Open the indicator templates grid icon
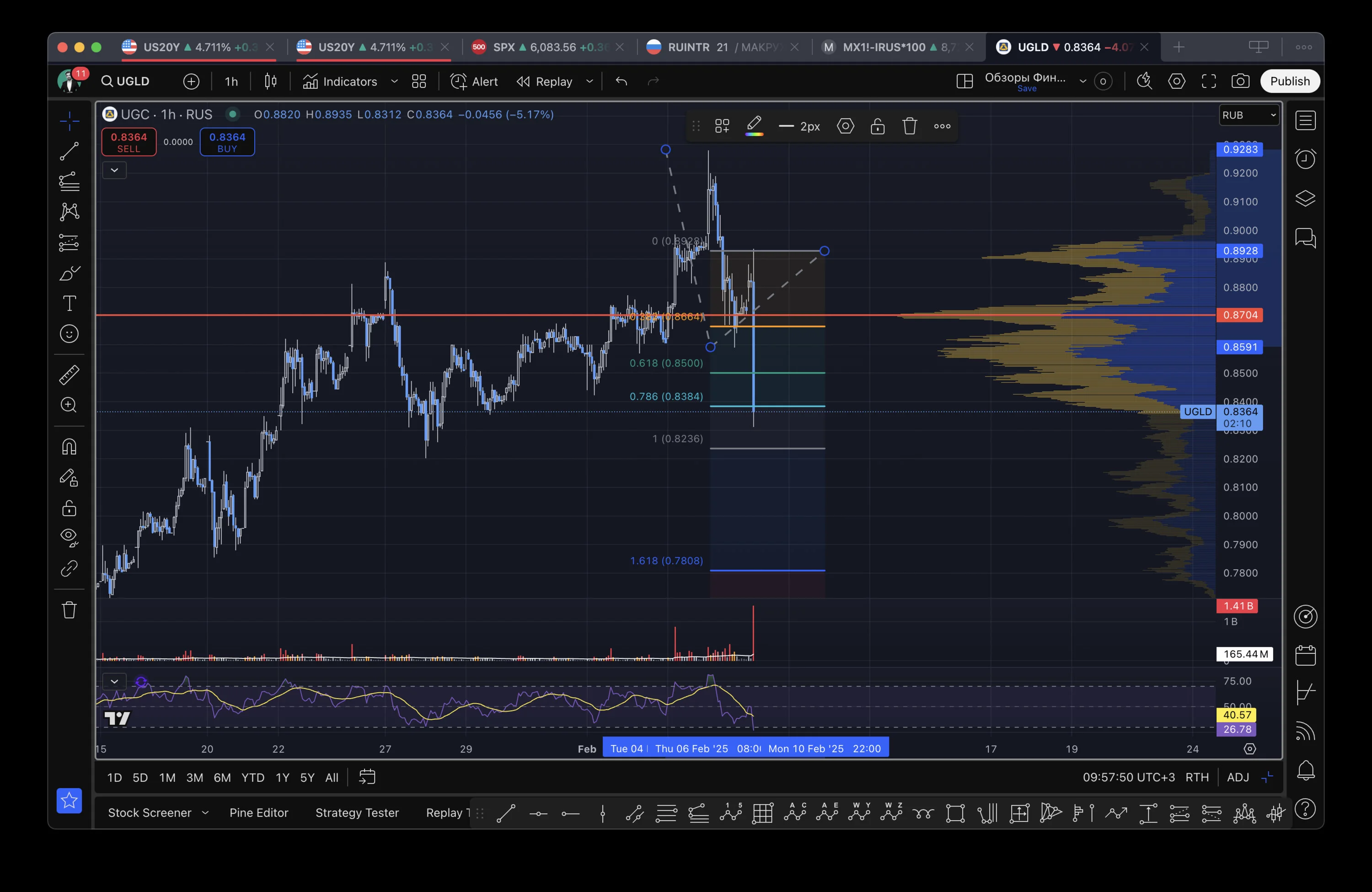Image resolution: width=1372 pixels, height=892 pixels. [x=419, y=81]
